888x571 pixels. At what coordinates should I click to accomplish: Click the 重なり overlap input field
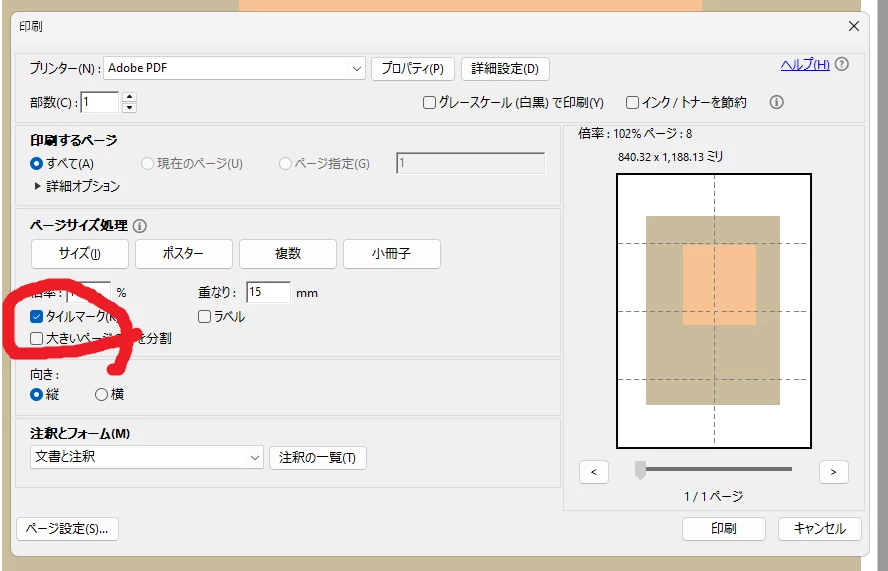coord(268,292)
